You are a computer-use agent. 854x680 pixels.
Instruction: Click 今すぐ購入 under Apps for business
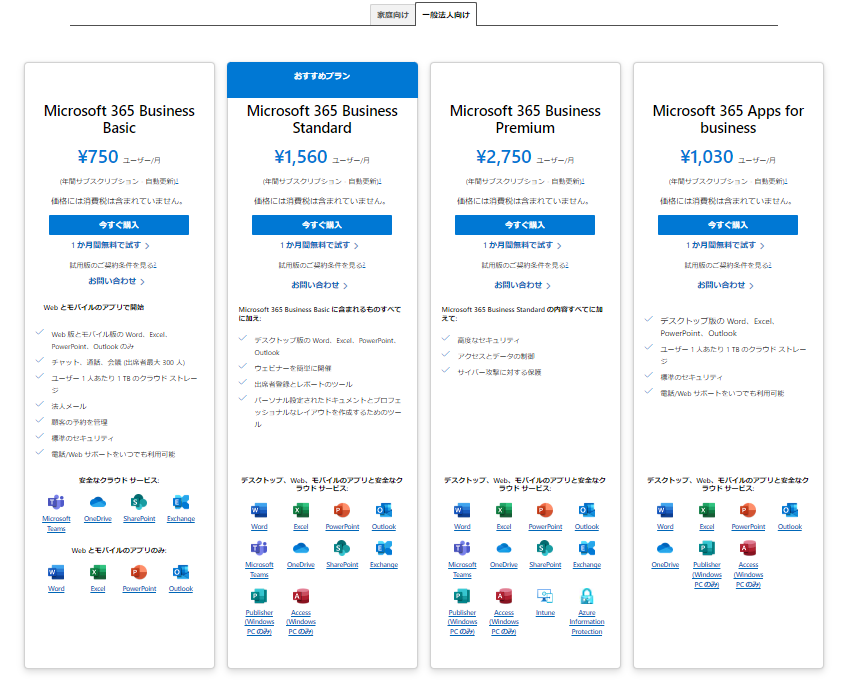727,225
